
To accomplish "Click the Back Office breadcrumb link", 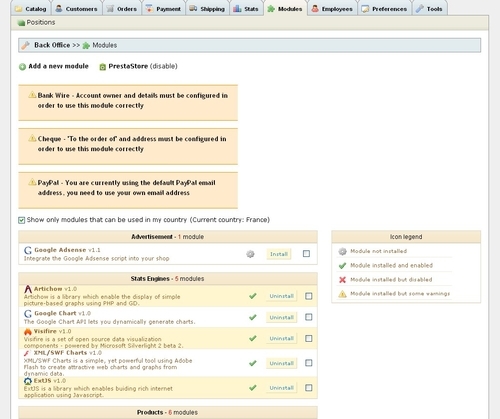I will pos(52,45).
